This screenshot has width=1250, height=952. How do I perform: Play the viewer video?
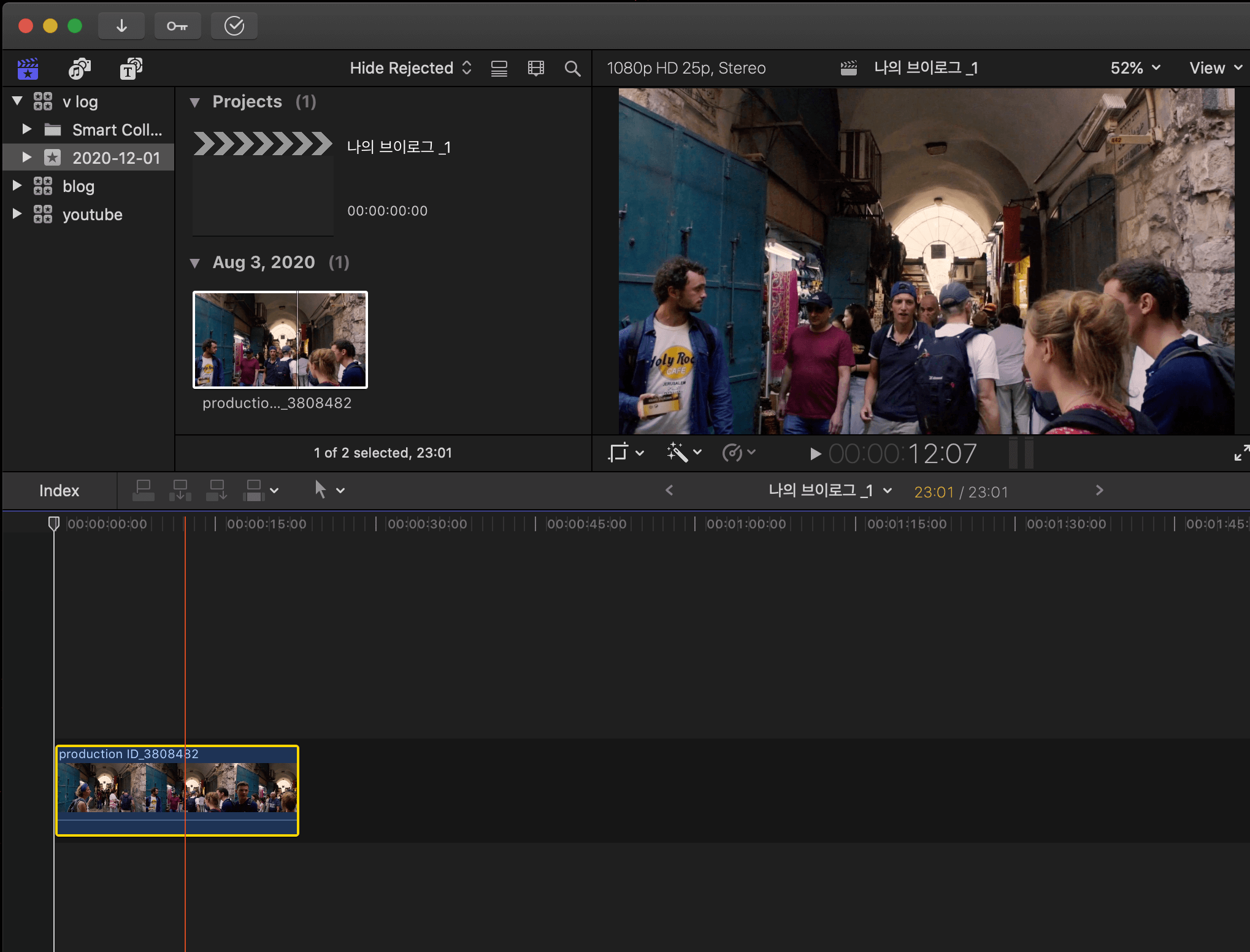click(815, 454)
